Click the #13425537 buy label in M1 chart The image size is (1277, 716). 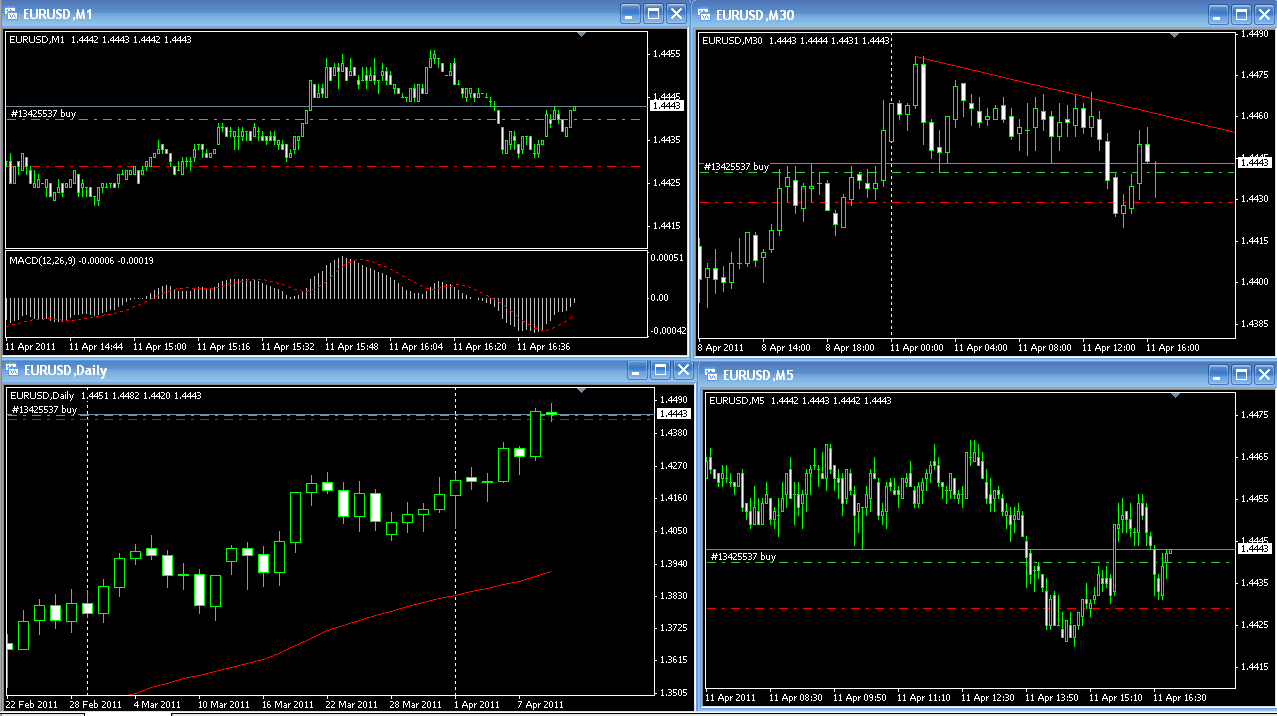pyautogui.click(x=43, y=114)
